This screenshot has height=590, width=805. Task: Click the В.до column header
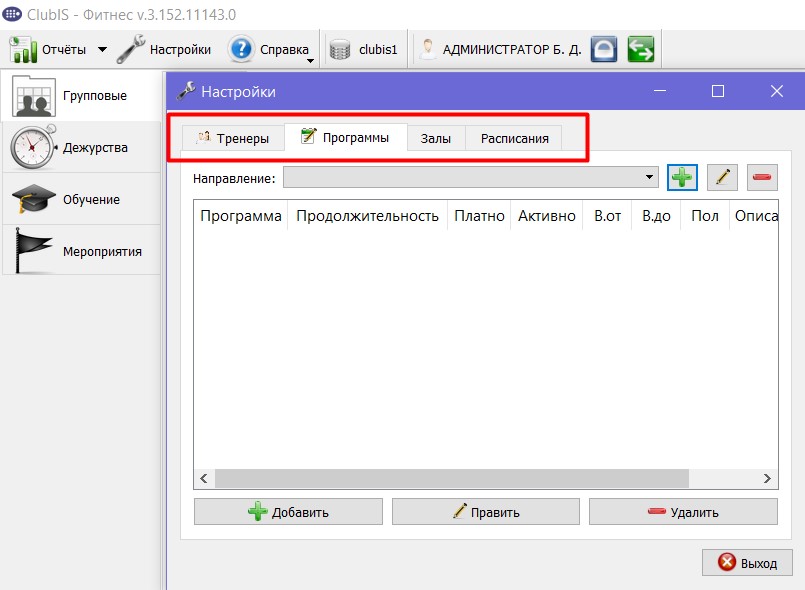coord(656,216)
